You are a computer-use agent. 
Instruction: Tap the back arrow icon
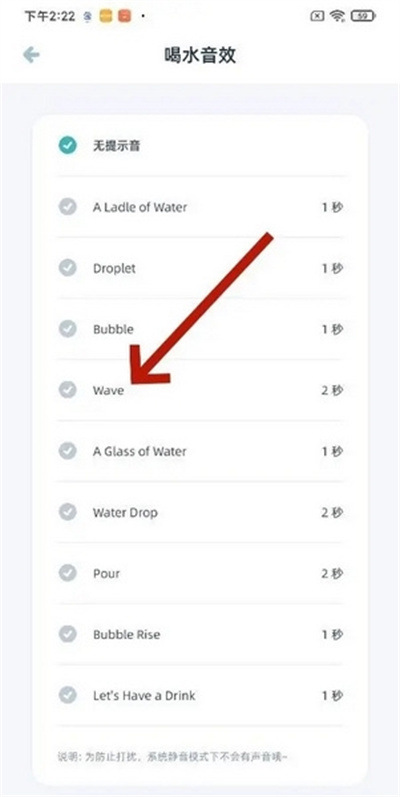[31, 55]
